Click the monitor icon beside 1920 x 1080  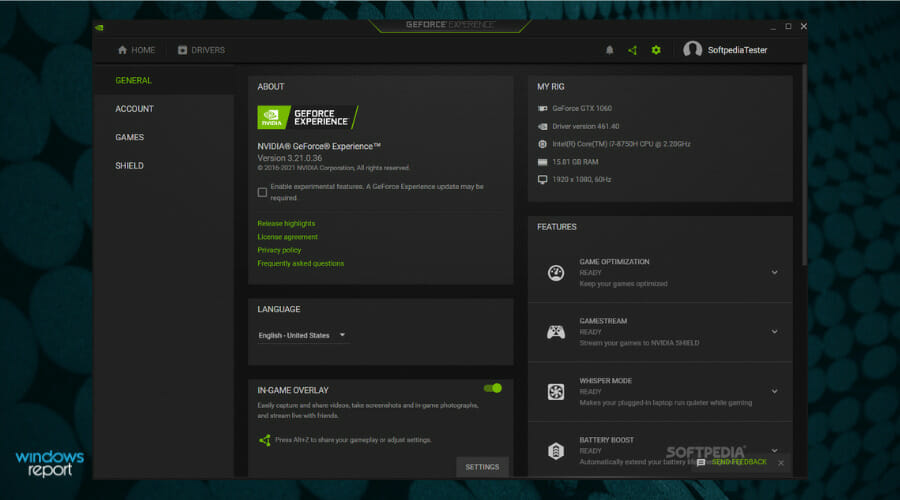point(542,180)
